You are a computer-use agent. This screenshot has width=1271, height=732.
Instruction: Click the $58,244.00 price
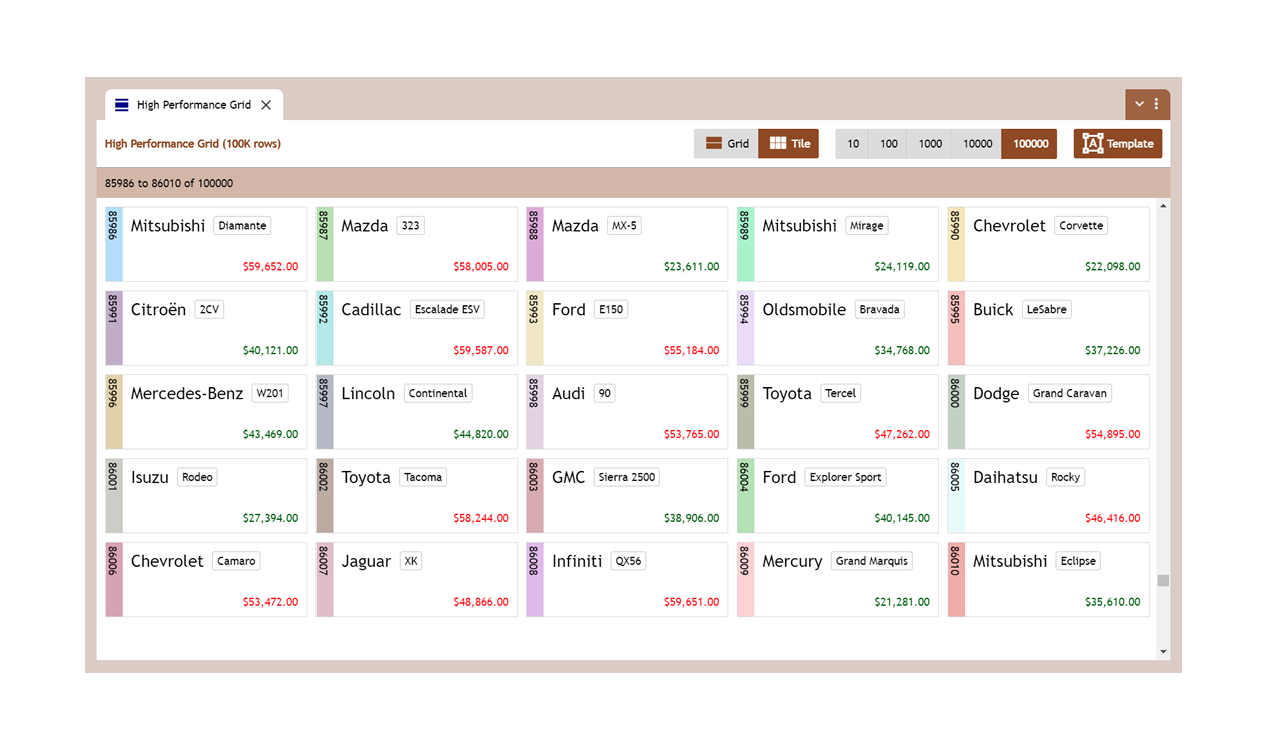tap(481, 519)
